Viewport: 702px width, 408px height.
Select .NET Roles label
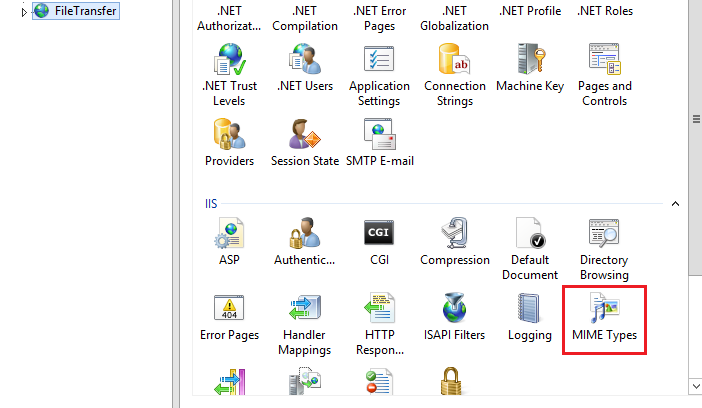point(605,11)
